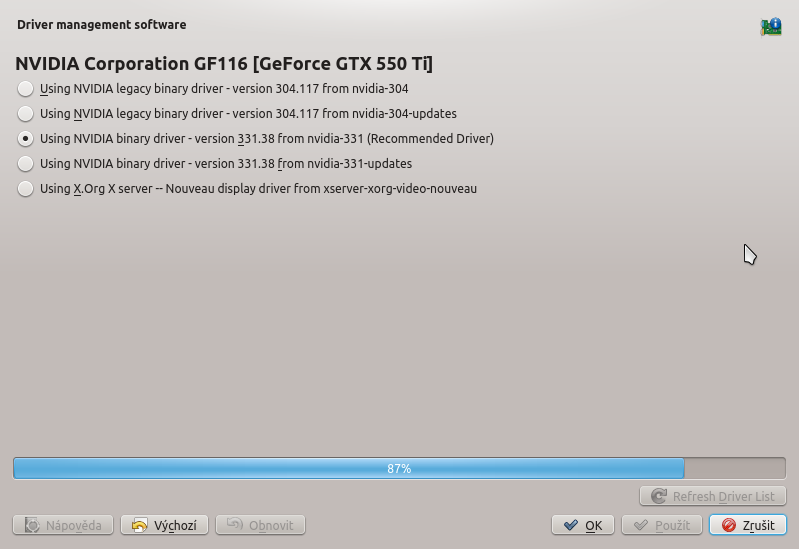Click the Obnovit reset button
Viewport: 799px width, 549px height.
pyautogui.click(x=260, y=525)
